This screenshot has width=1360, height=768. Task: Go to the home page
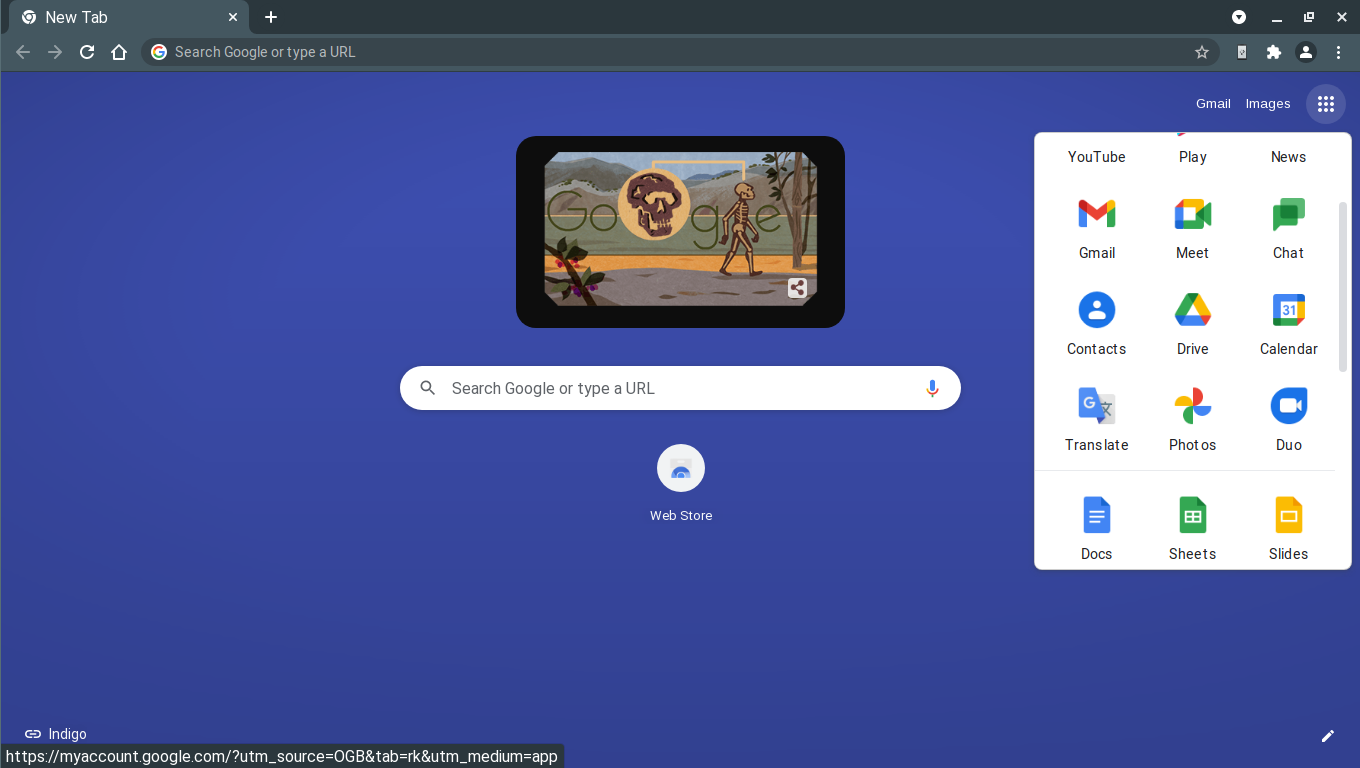pyautogui.click(x=119, y=52)
